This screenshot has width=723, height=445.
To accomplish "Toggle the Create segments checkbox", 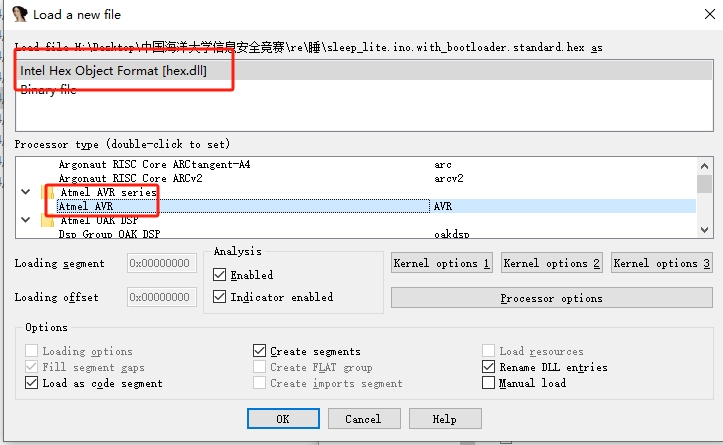I will tap(260, 351).
